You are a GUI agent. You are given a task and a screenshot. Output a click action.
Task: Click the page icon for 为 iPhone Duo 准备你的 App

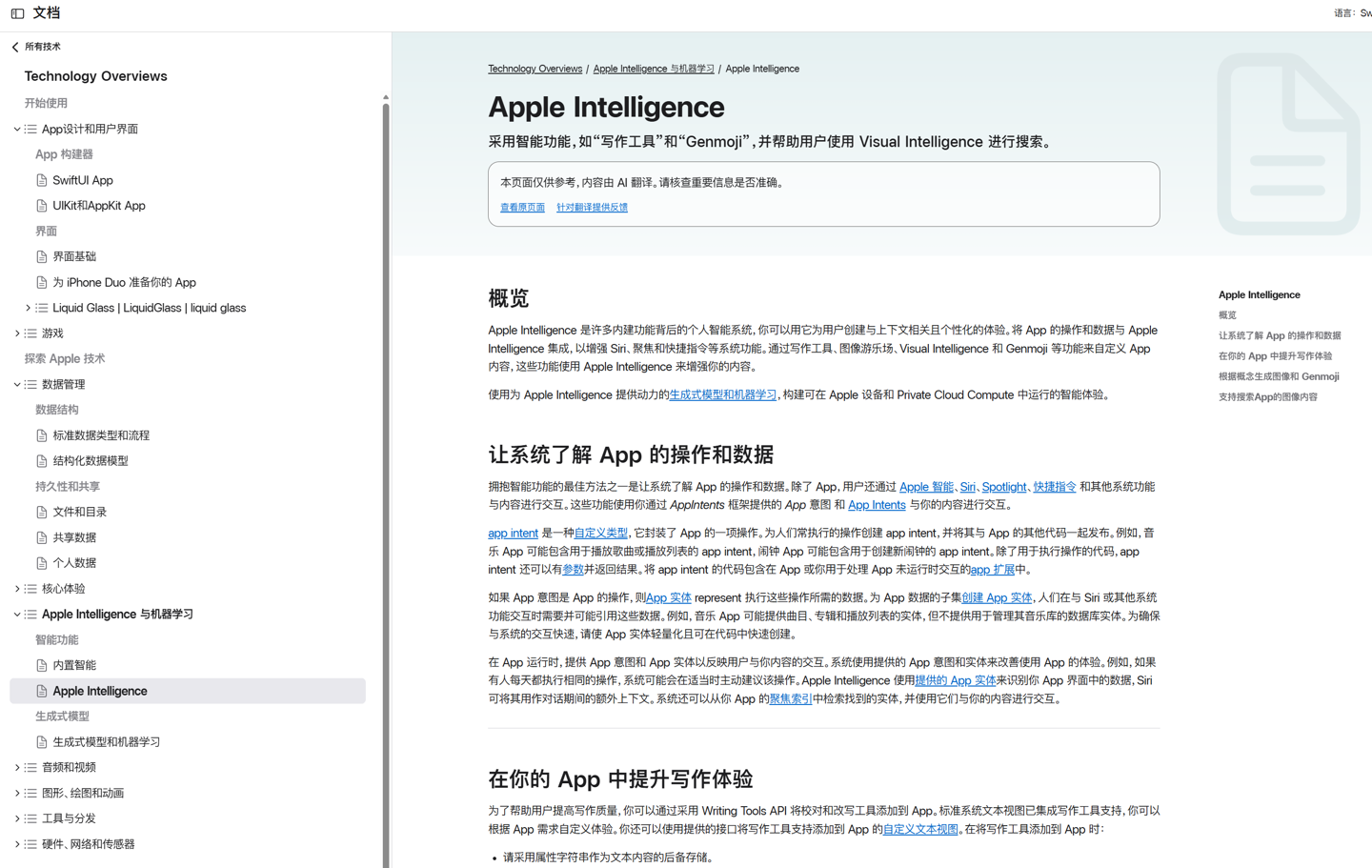(42, 282)
